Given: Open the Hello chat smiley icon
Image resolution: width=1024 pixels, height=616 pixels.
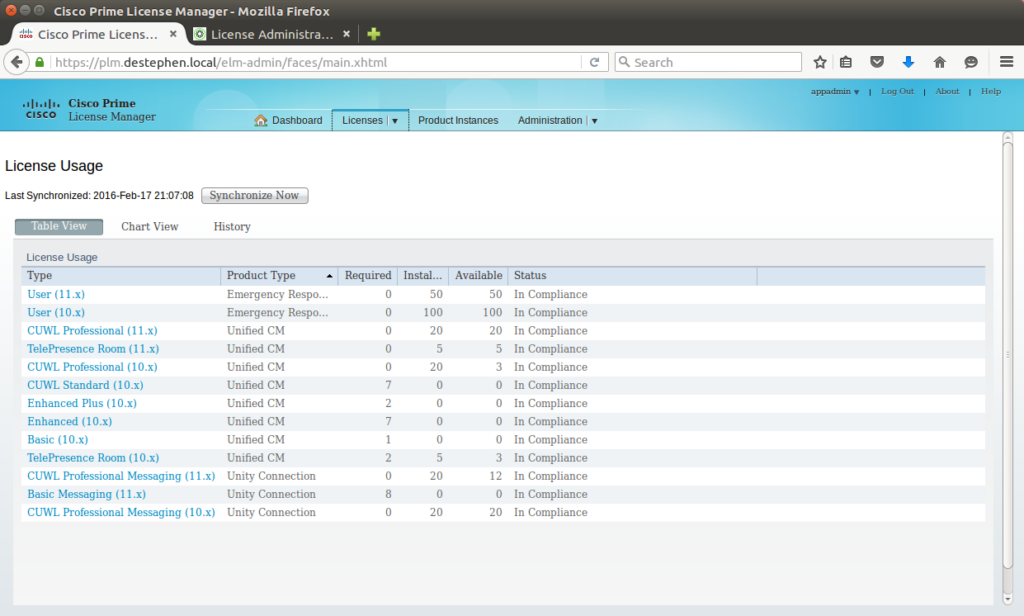Looking at the screenshot, I should pyautogui.click(x=971, y=62).
